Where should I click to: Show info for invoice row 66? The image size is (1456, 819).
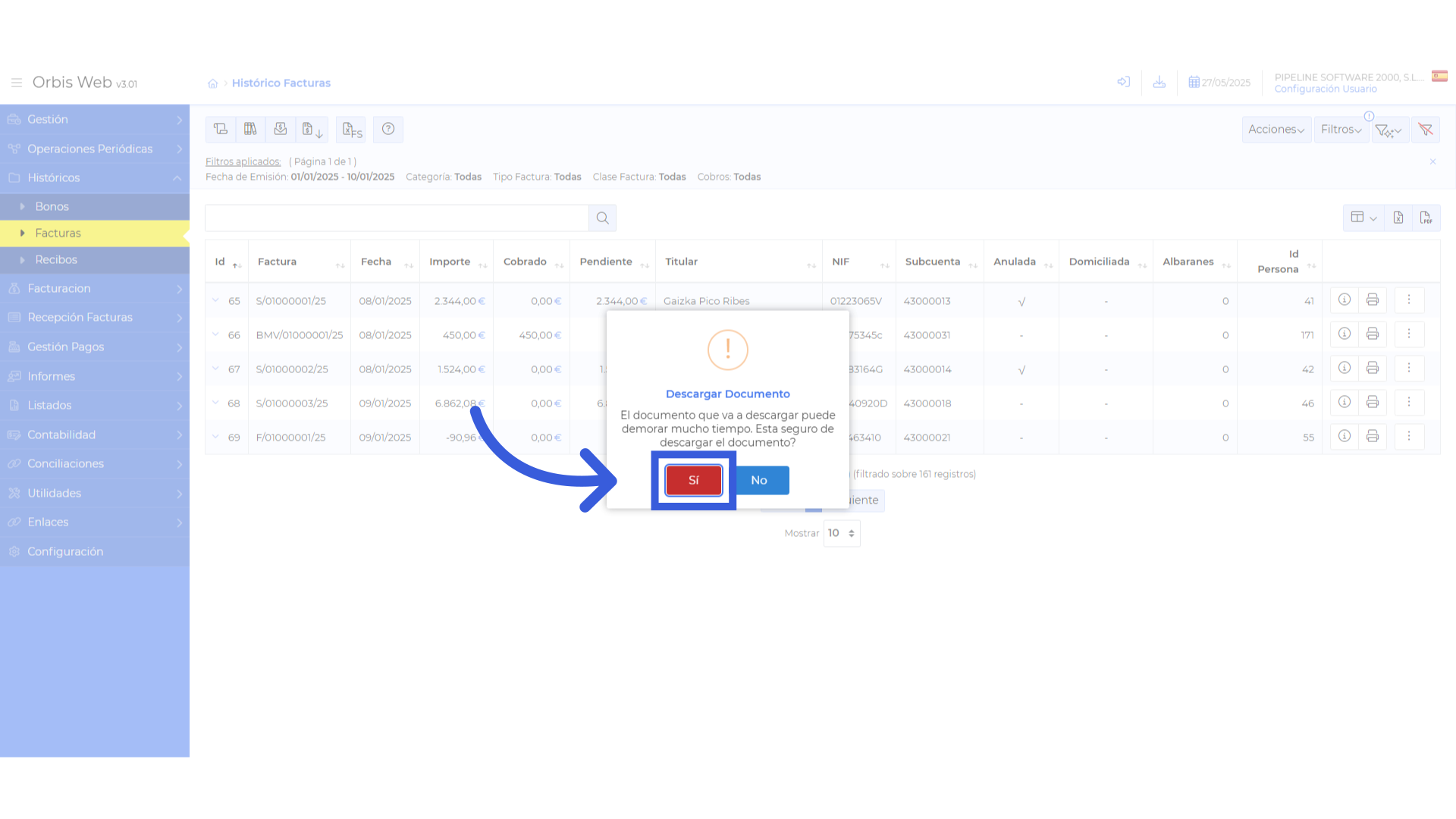tap(1345, 334)
